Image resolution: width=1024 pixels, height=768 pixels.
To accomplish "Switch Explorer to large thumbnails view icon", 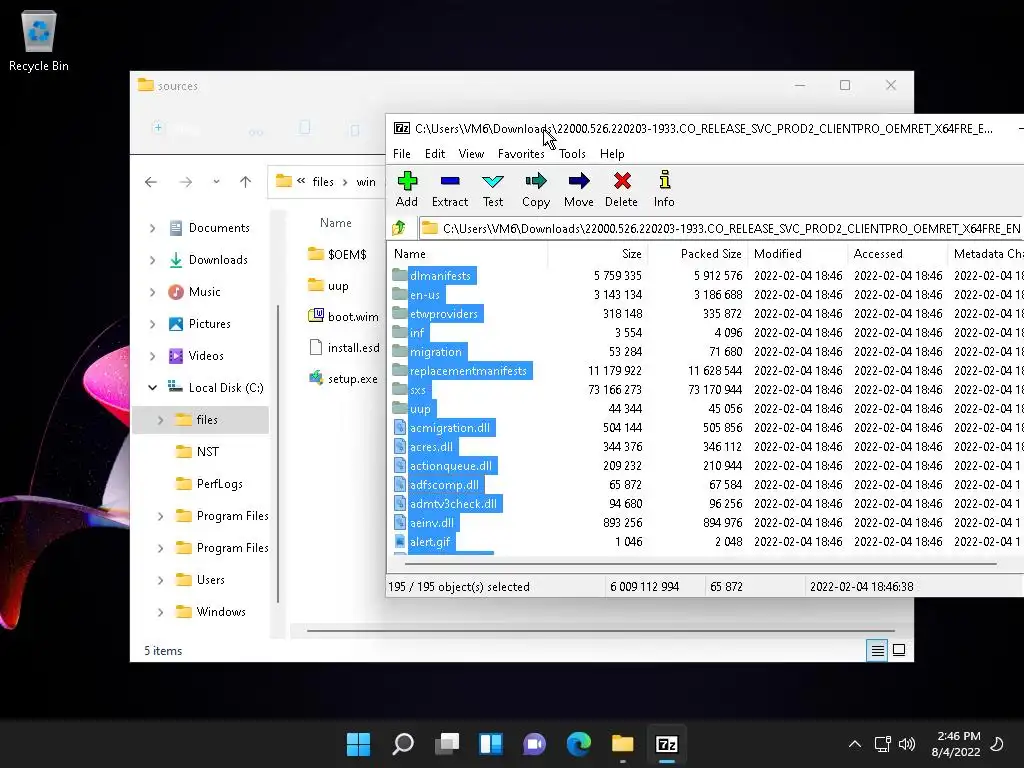I will (899, 650).
